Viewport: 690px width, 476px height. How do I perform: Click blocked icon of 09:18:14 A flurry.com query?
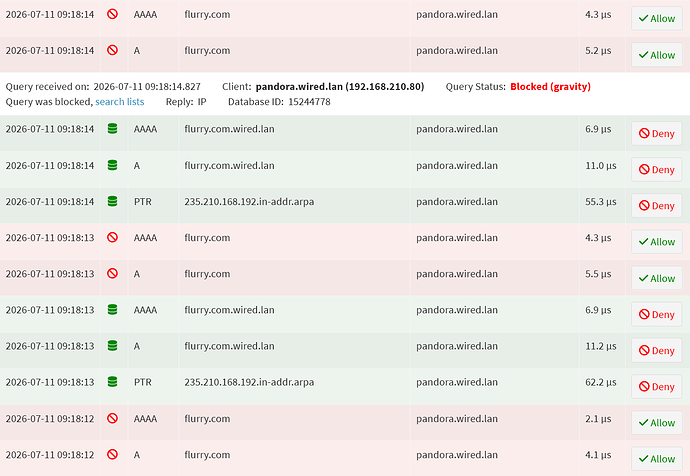coord(113,50)
